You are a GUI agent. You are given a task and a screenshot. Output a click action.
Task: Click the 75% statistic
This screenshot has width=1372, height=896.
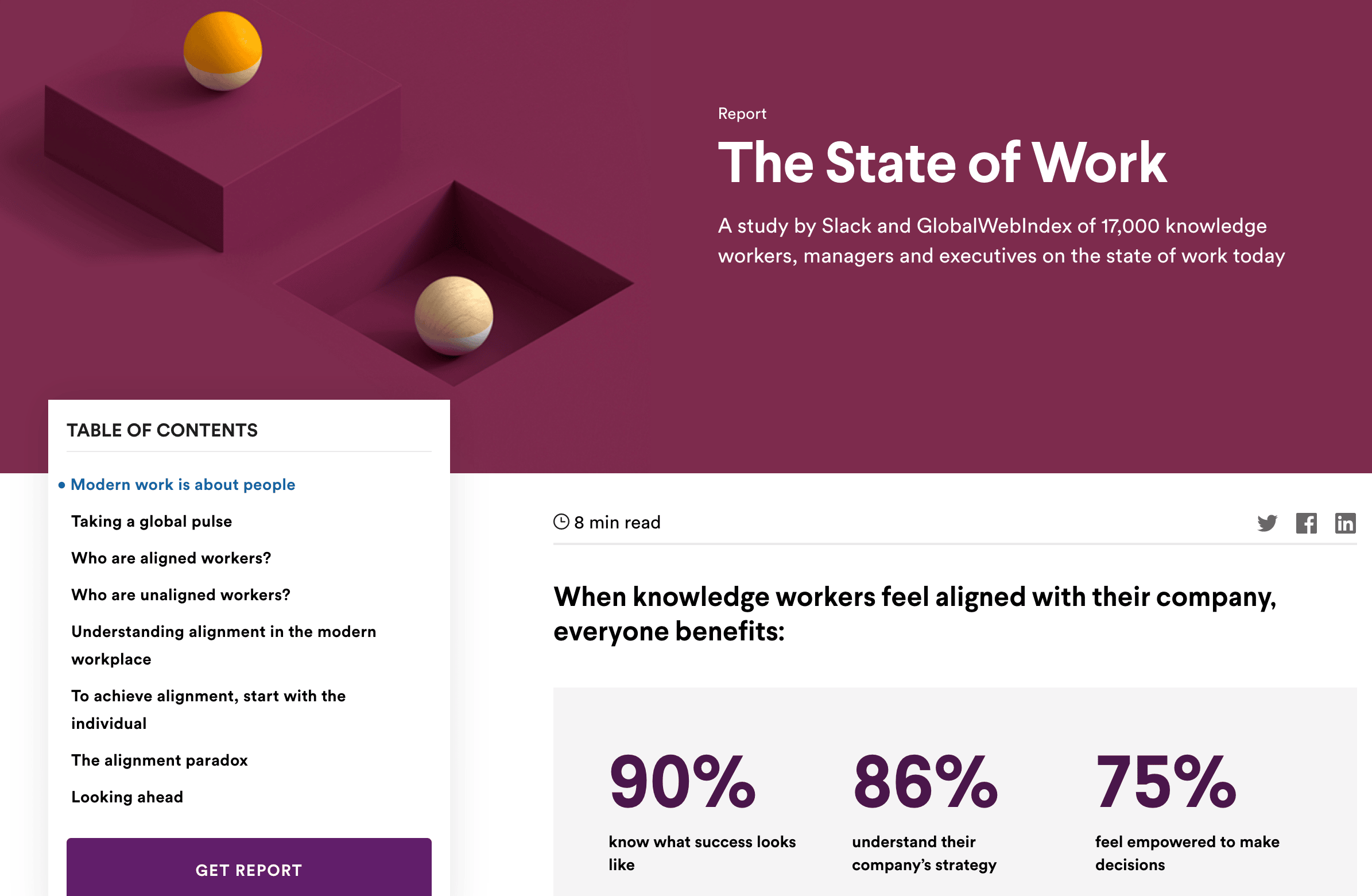pyautogui.click(x=1166, y=782)
